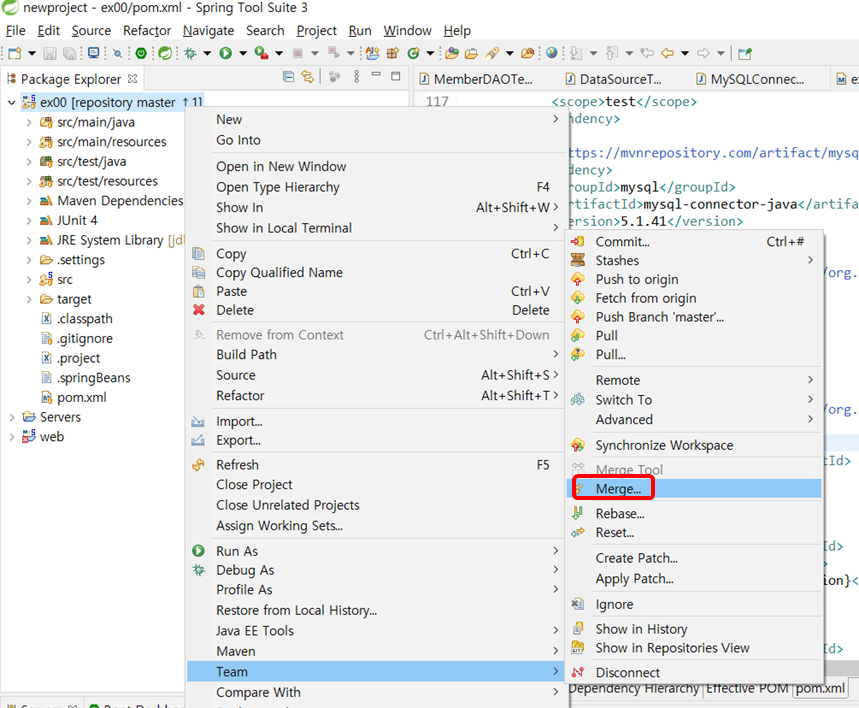Image resolution: width=859 pixels, height=708 pixels.
Task: Switch to Dependency Hierarchy tab
Action: point(634,688)
